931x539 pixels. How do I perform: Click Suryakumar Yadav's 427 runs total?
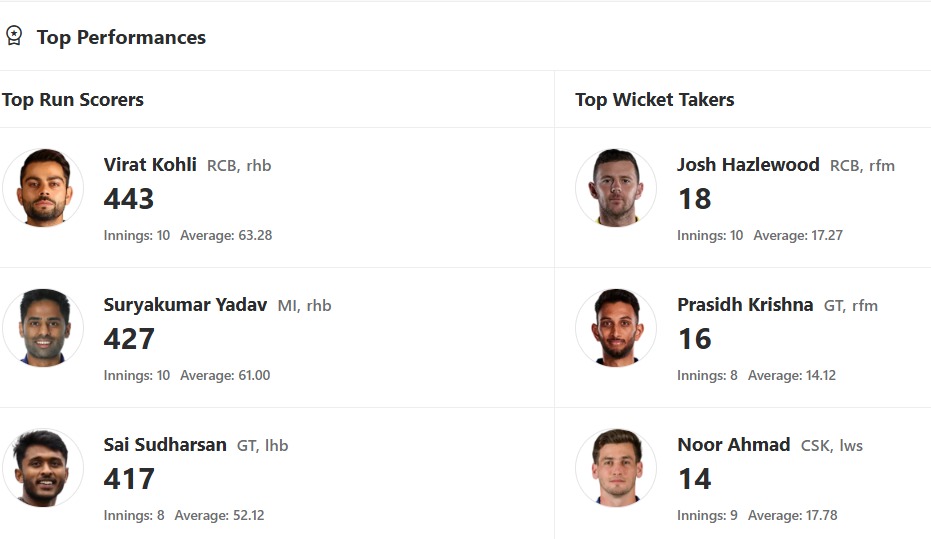(129, 339)
